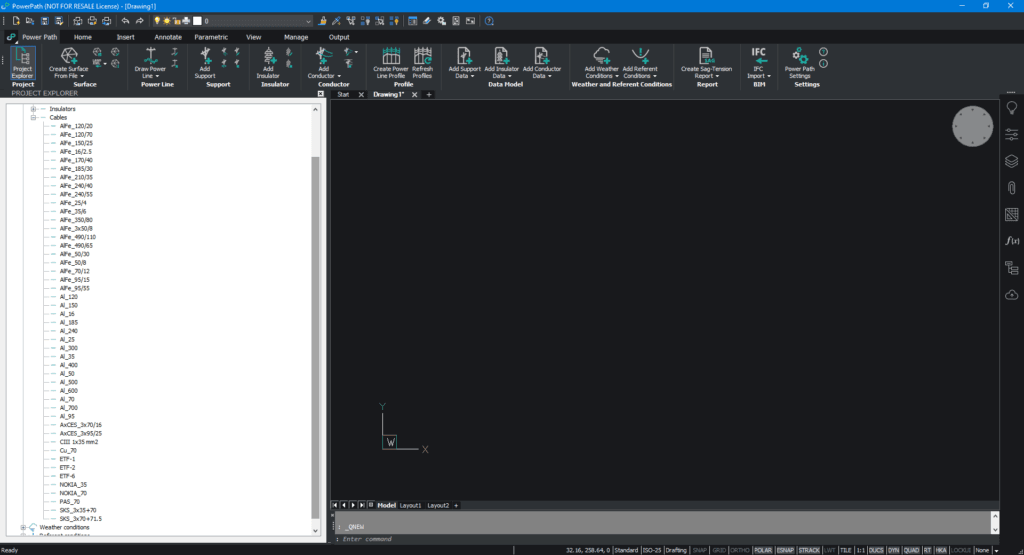The height and width of the screenshot is (555, 1024).
Task: Click the f(x) parameters icon on right sidebar
Action: tap(1012, 241)
